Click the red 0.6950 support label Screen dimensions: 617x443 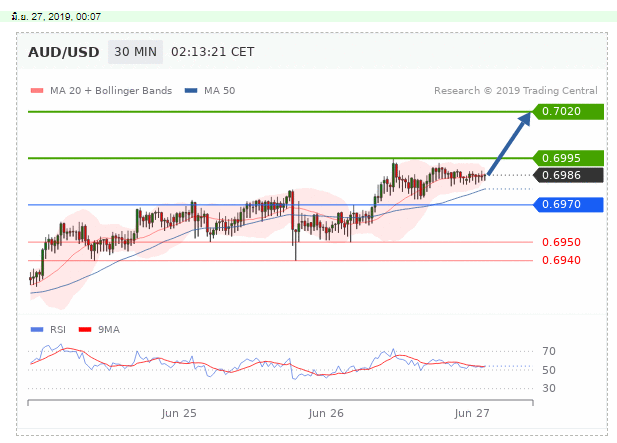click(x=561, y=242)
